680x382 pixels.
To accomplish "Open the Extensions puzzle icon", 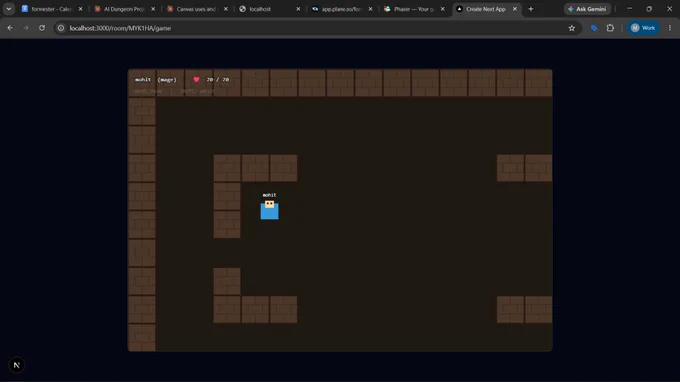I will [610, 28].
